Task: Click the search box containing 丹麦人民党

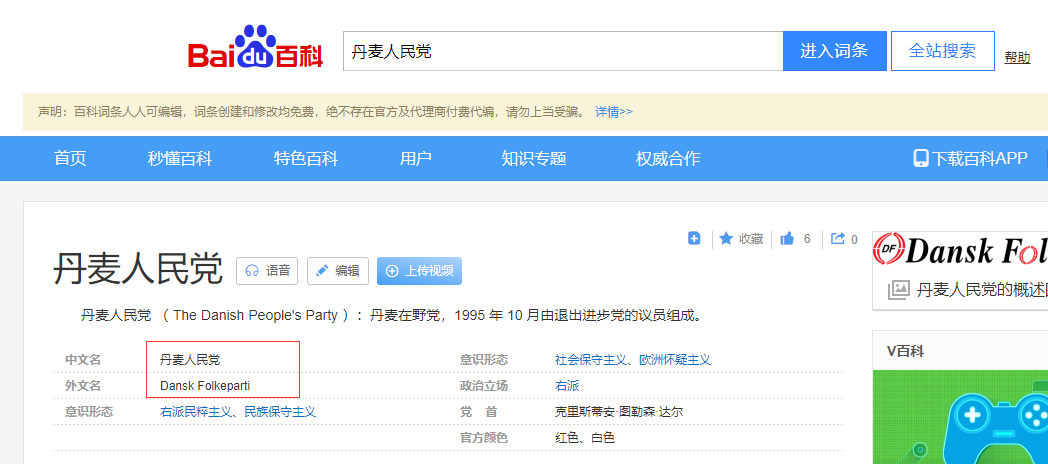Action: coord(563,51)
